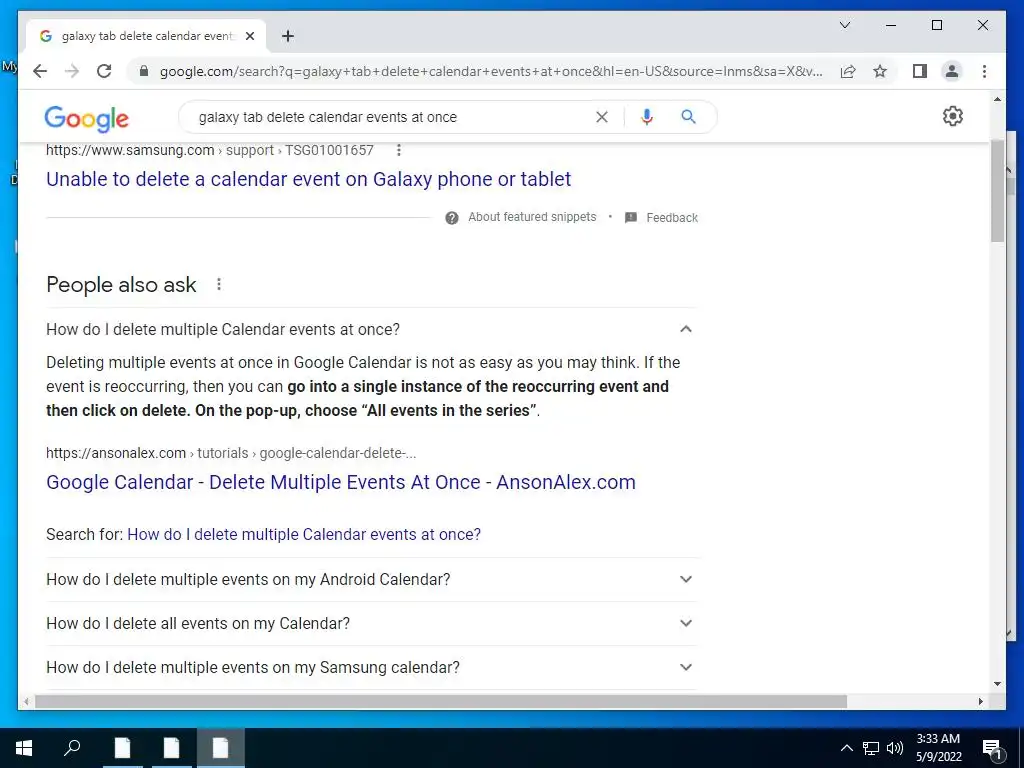This screenshot has width=1024, height=768.
Task: Close the galaxy tab delete calendar tab
Action: pyautogui.click(x=249, y=36)
